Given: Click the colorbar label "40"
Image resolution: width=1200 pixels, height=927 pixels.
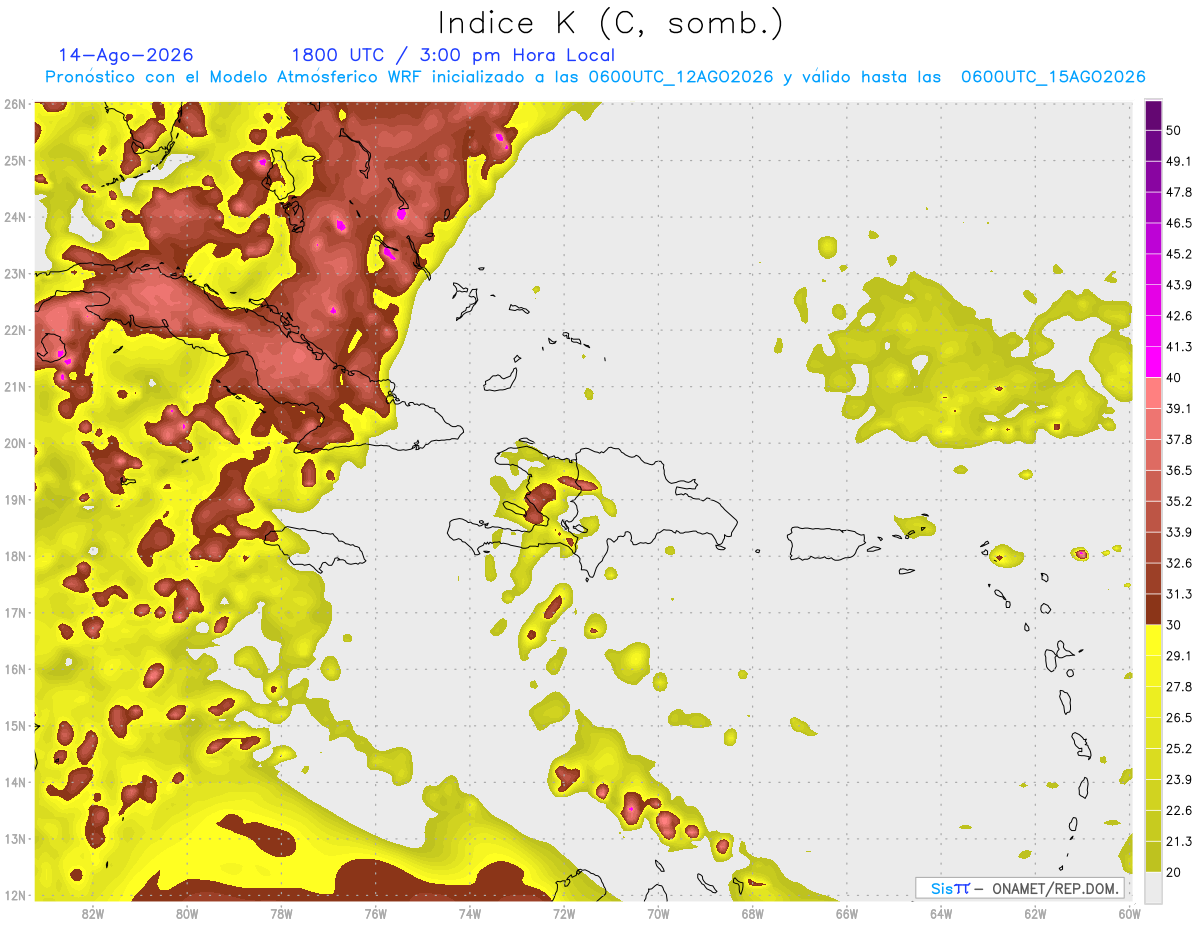Looking at the screenshot, I should point(1174,377).
